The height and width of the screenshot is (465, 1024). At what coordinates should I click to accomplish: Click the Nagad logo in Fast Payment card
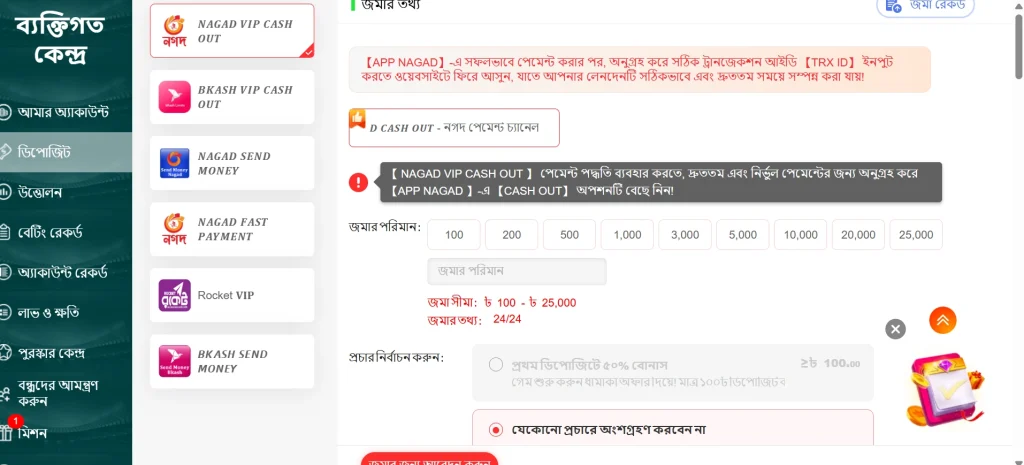(x=174, y=229)
